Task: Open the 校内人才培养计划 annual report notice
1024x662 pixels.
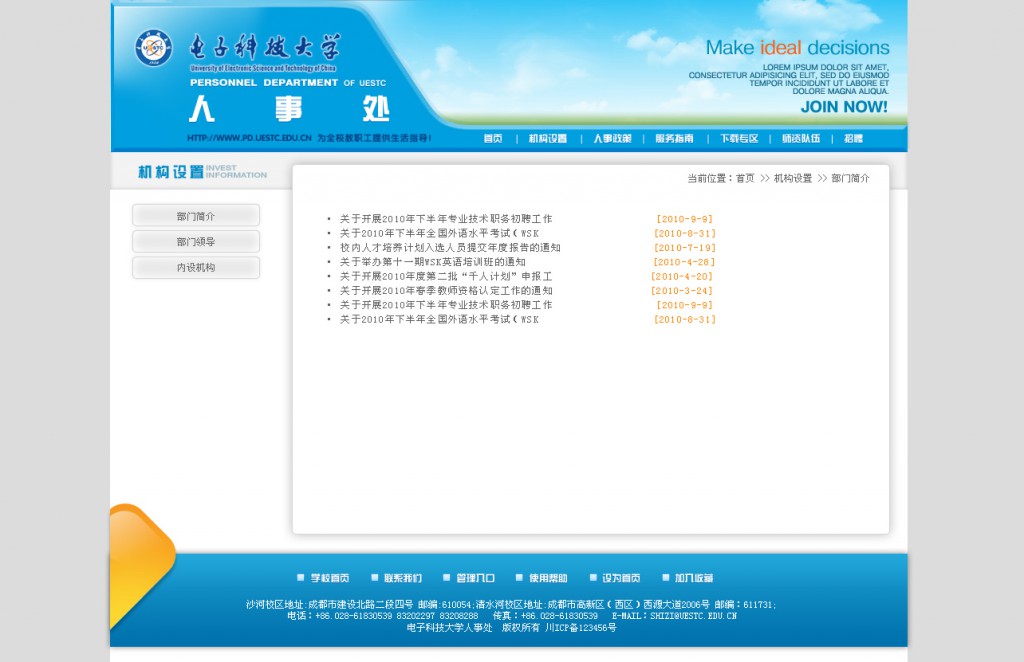Action: (x=449, y=248)
